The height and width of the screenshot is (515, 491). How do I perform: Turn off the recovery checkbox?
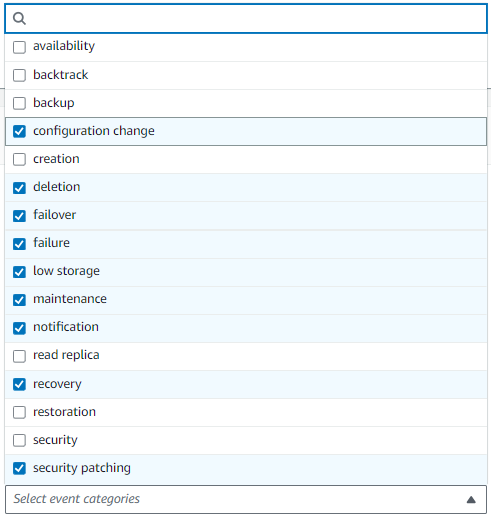point(19,384)
